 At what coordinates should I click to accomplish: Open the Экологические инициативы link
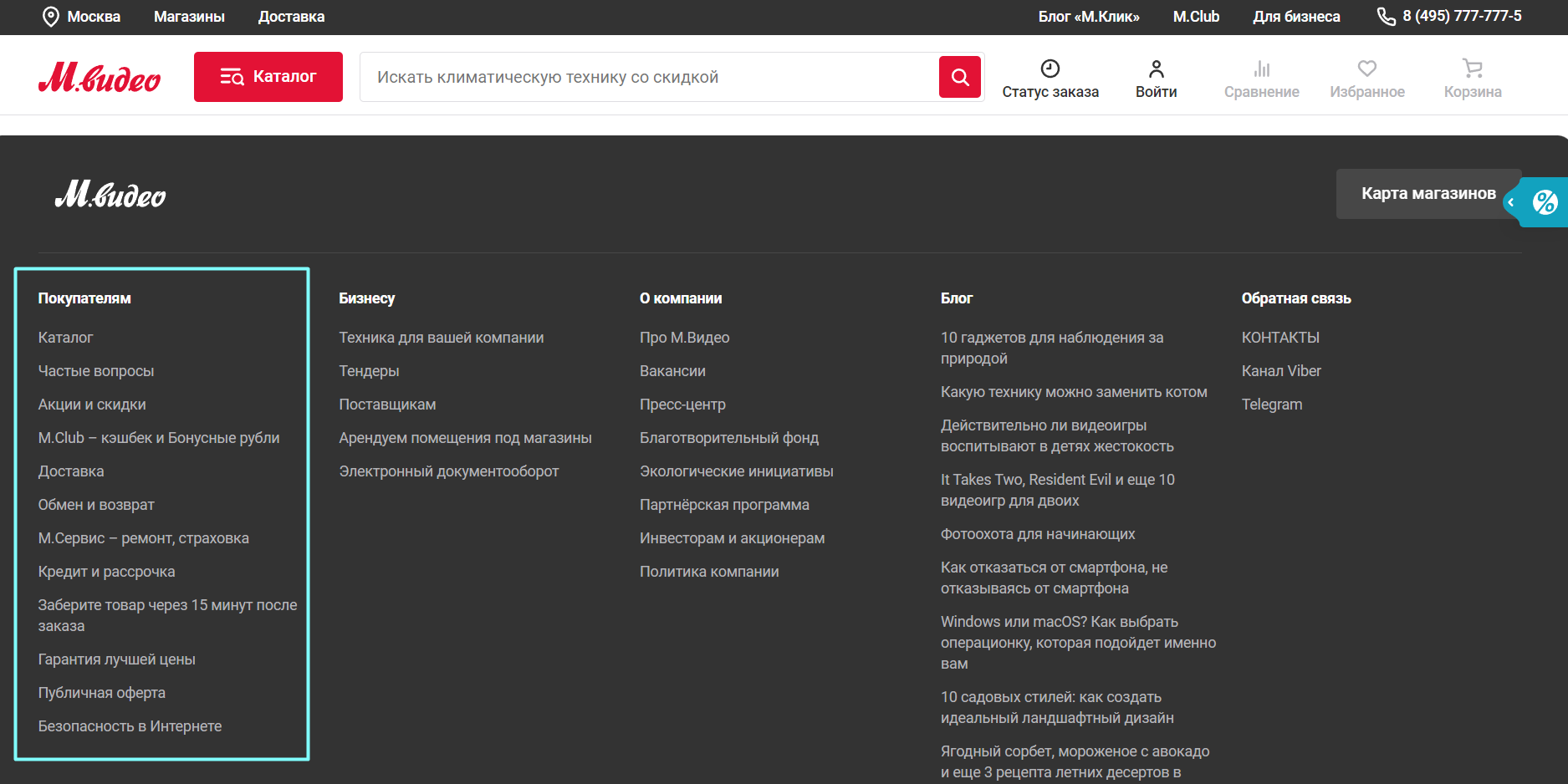click(737, 471)
